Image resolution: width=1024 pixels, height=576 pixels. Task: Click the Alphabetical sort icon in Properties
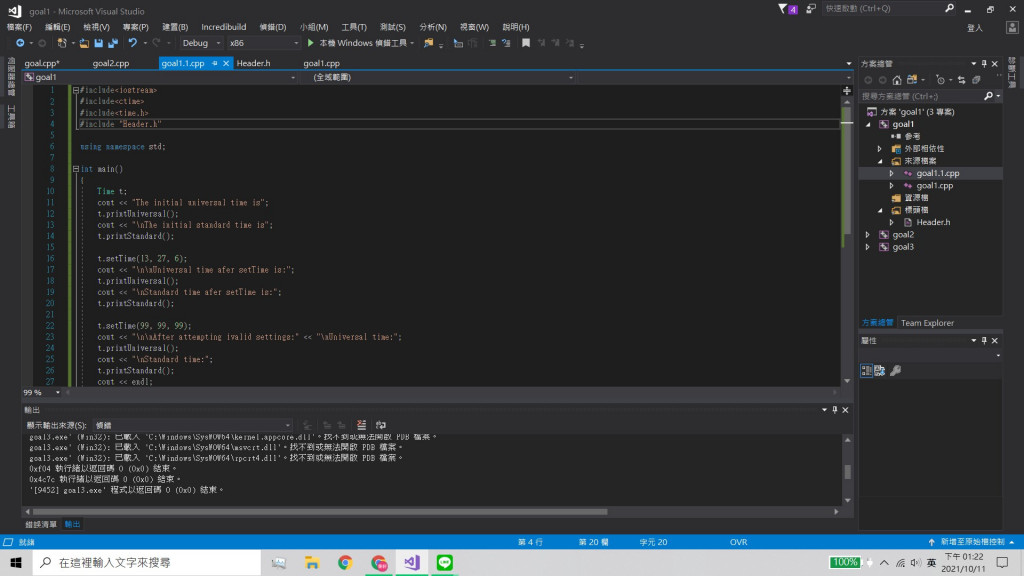[x=880, y=370]
